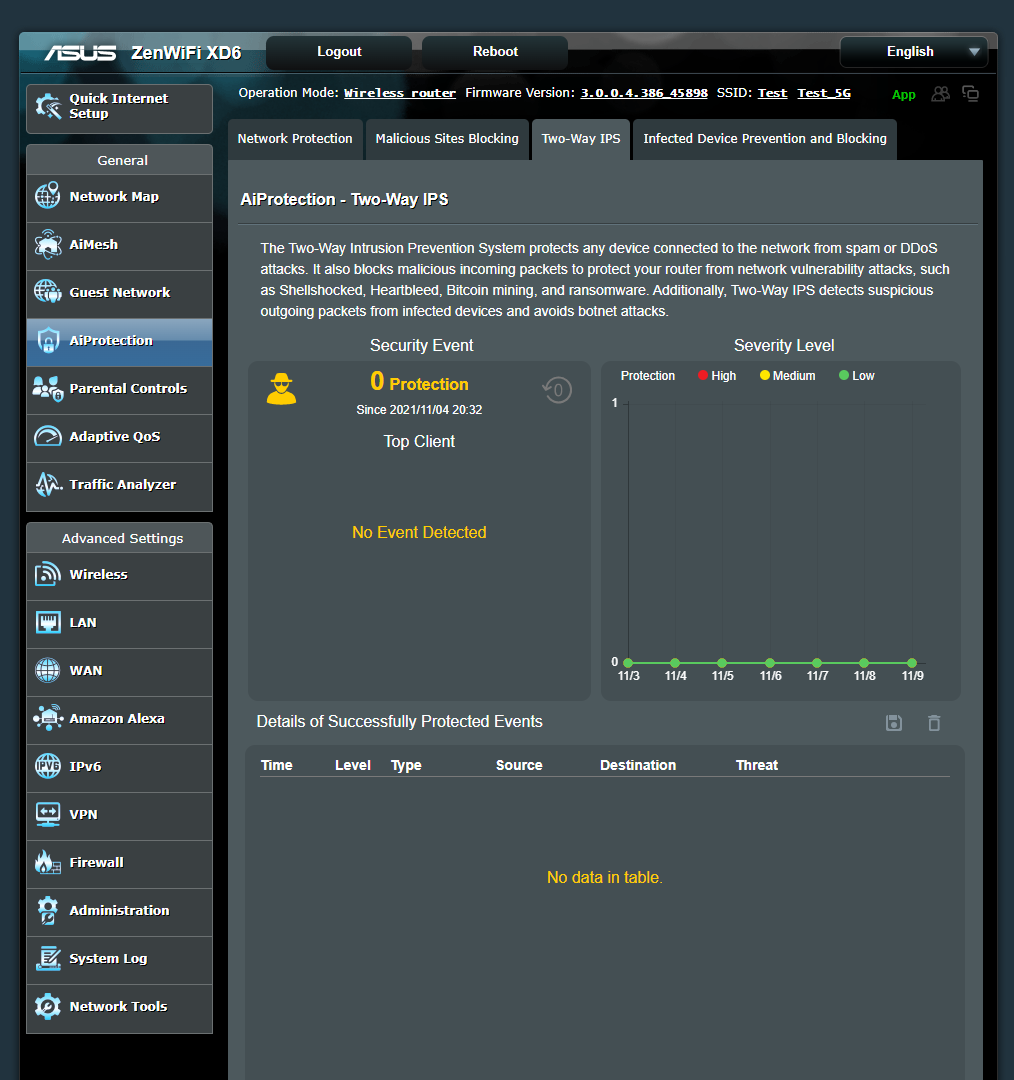Open System Log icon in sidebar
This screenshot has width=1014, height=1080.
(48, 958)
